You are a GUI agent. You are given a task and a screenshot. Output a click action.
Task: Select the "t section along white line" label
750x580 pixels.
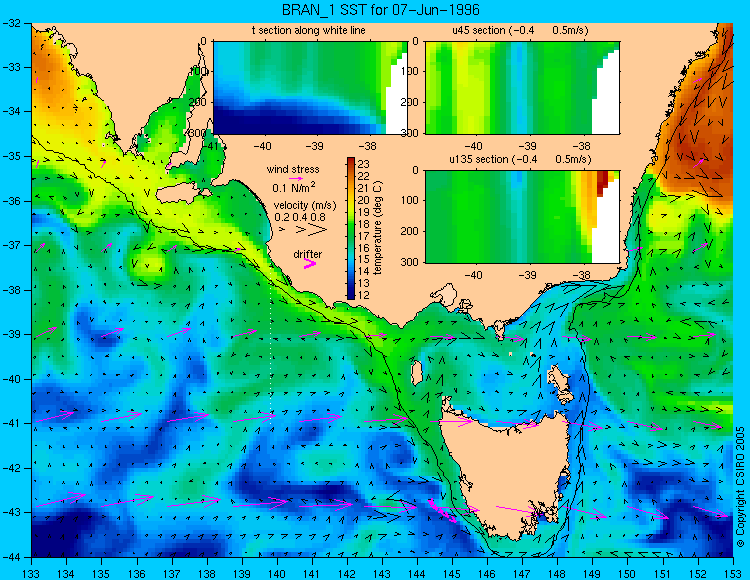[x=309, y=30]
